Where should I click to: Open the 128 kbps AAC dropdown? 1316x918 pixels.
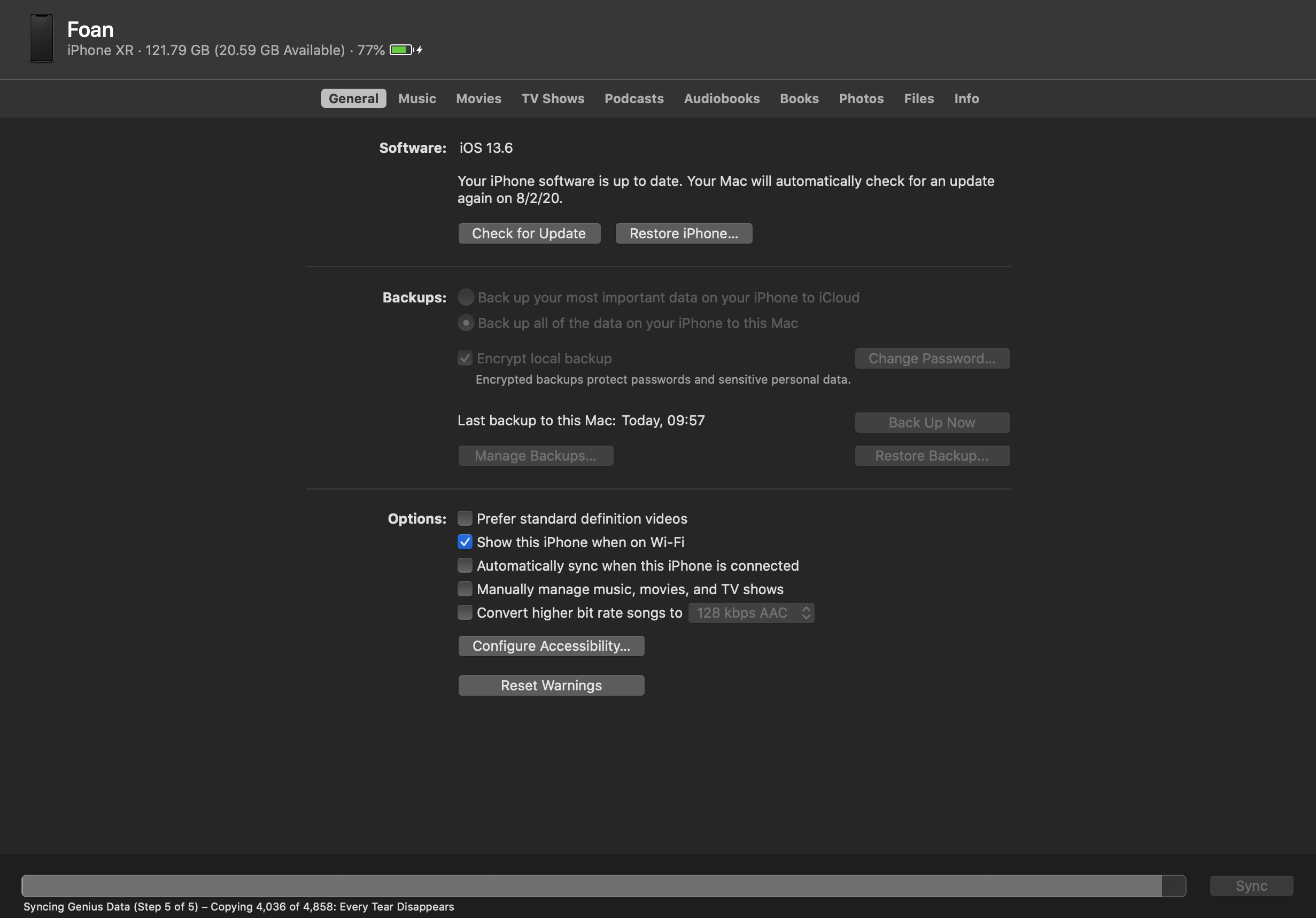[751, 612]
